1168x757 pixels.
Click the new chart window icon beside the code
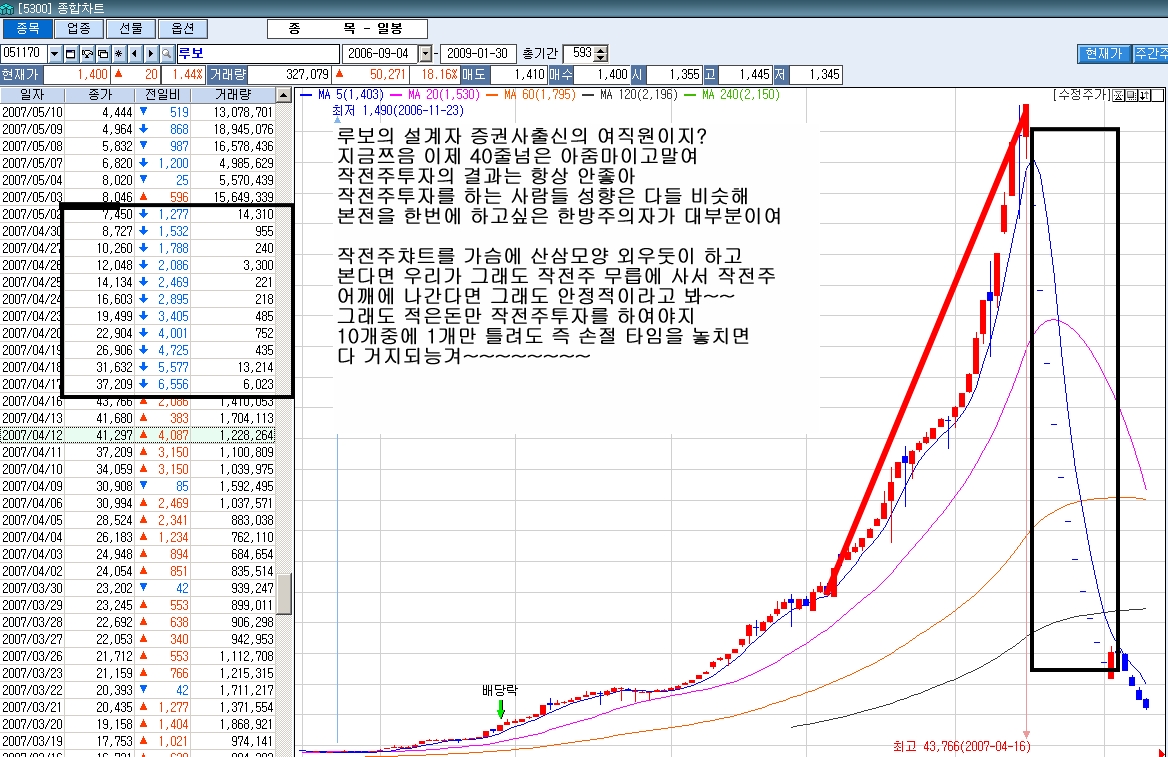coord(70,53)
